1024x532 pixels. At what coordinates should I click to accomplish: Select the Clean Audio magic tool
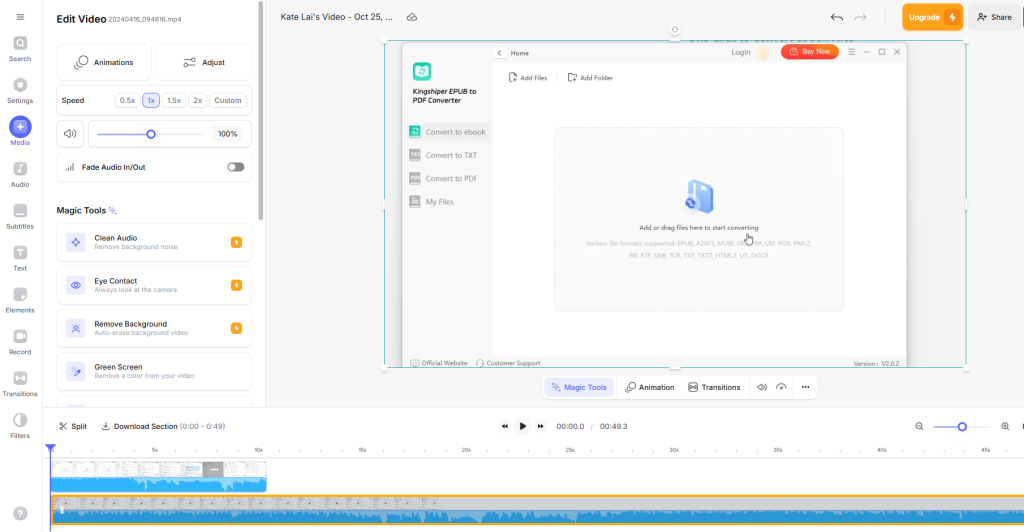pos(154,242)
